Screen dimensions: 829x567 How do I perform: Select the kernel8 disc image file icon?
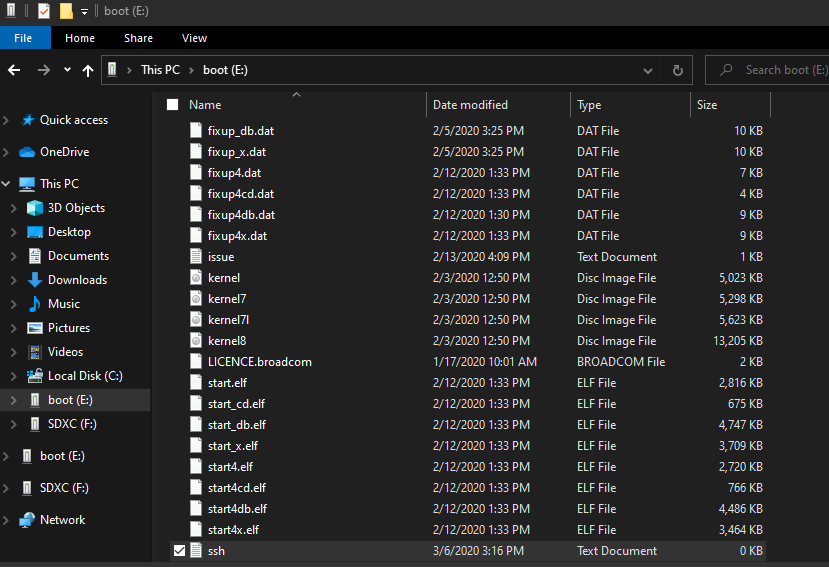click(x=196, y=341)
